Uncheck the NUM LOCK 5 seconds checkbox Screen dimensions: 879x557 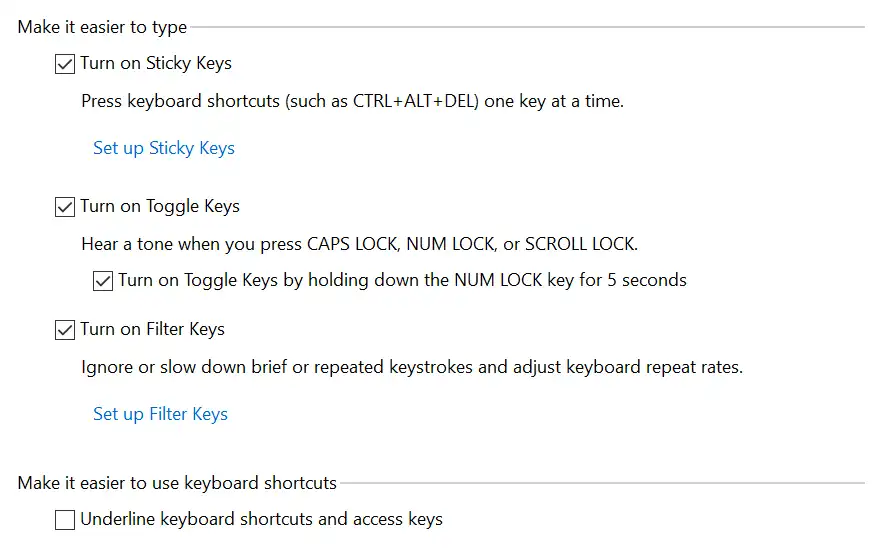point(103,281)
